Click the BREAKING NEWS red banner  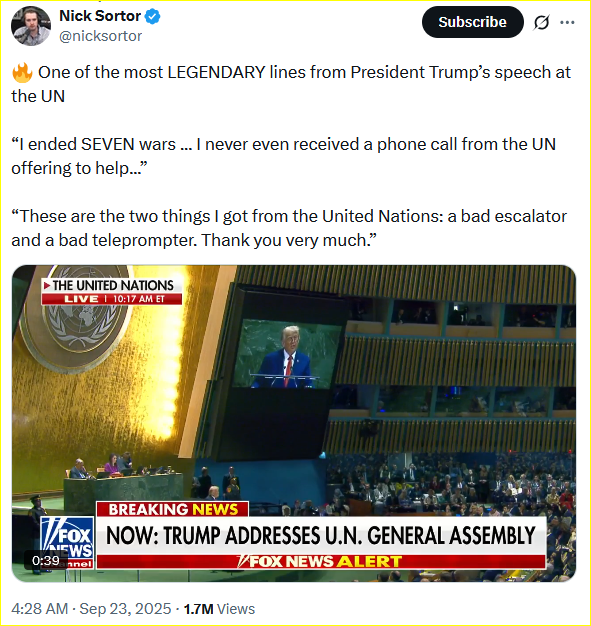(x=173, y=509)
